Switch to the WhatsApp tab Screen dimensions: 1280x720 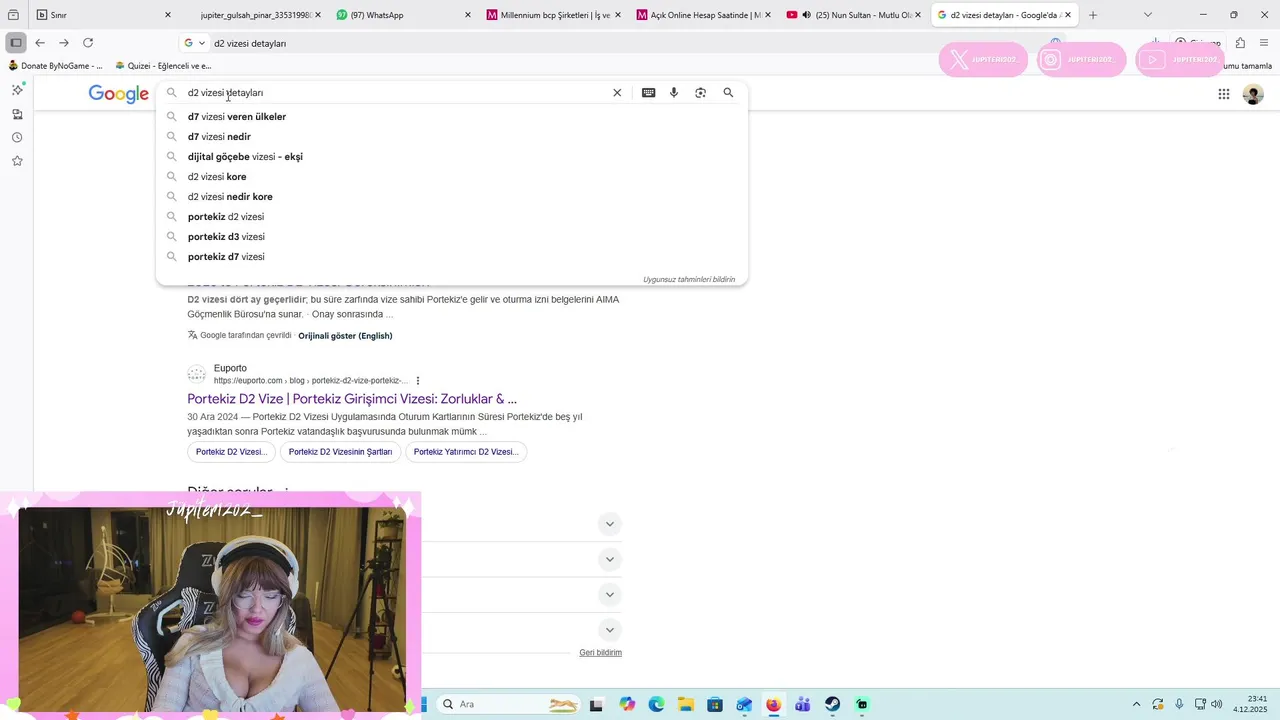point(405,15)
